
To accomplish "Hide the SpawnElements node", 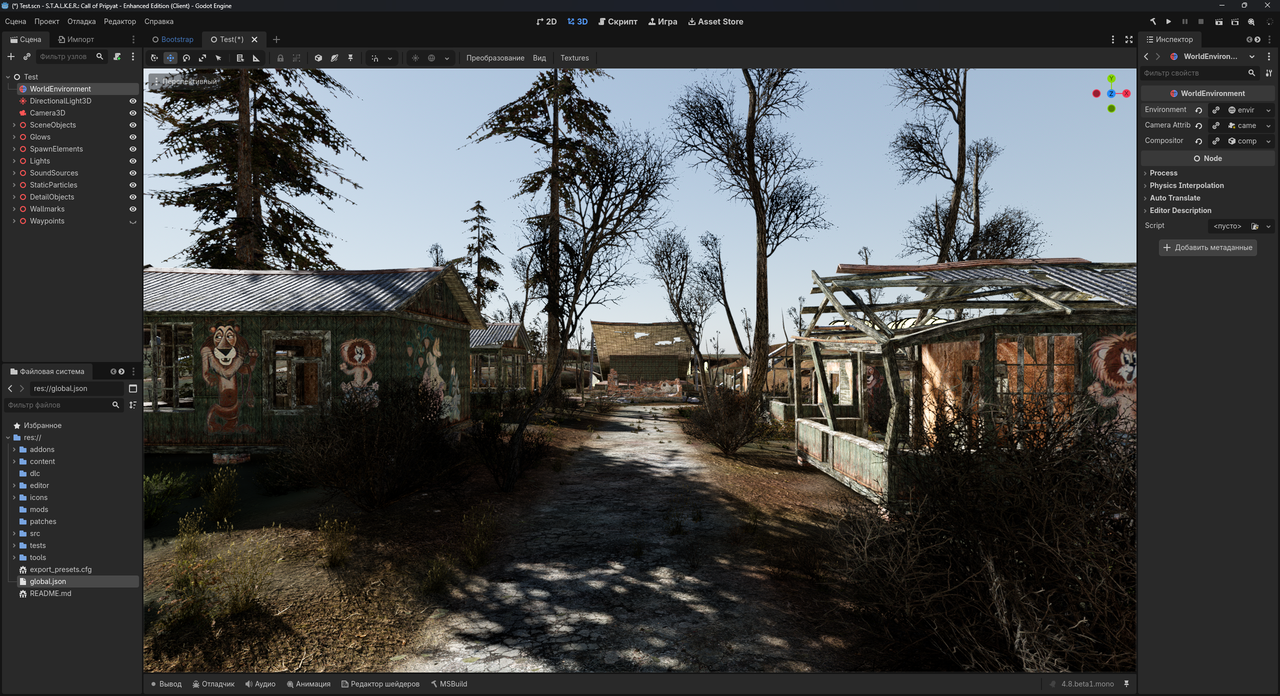I will click(x=133, y=149).
